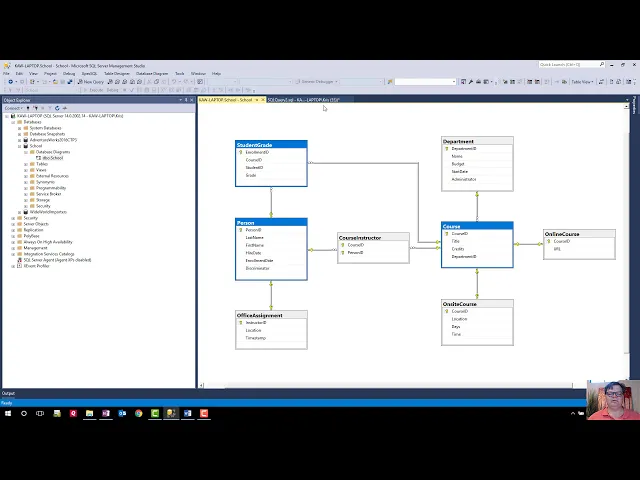Click the File Explorer icon in taskbar
640x480 pixels.
point(89,413)
